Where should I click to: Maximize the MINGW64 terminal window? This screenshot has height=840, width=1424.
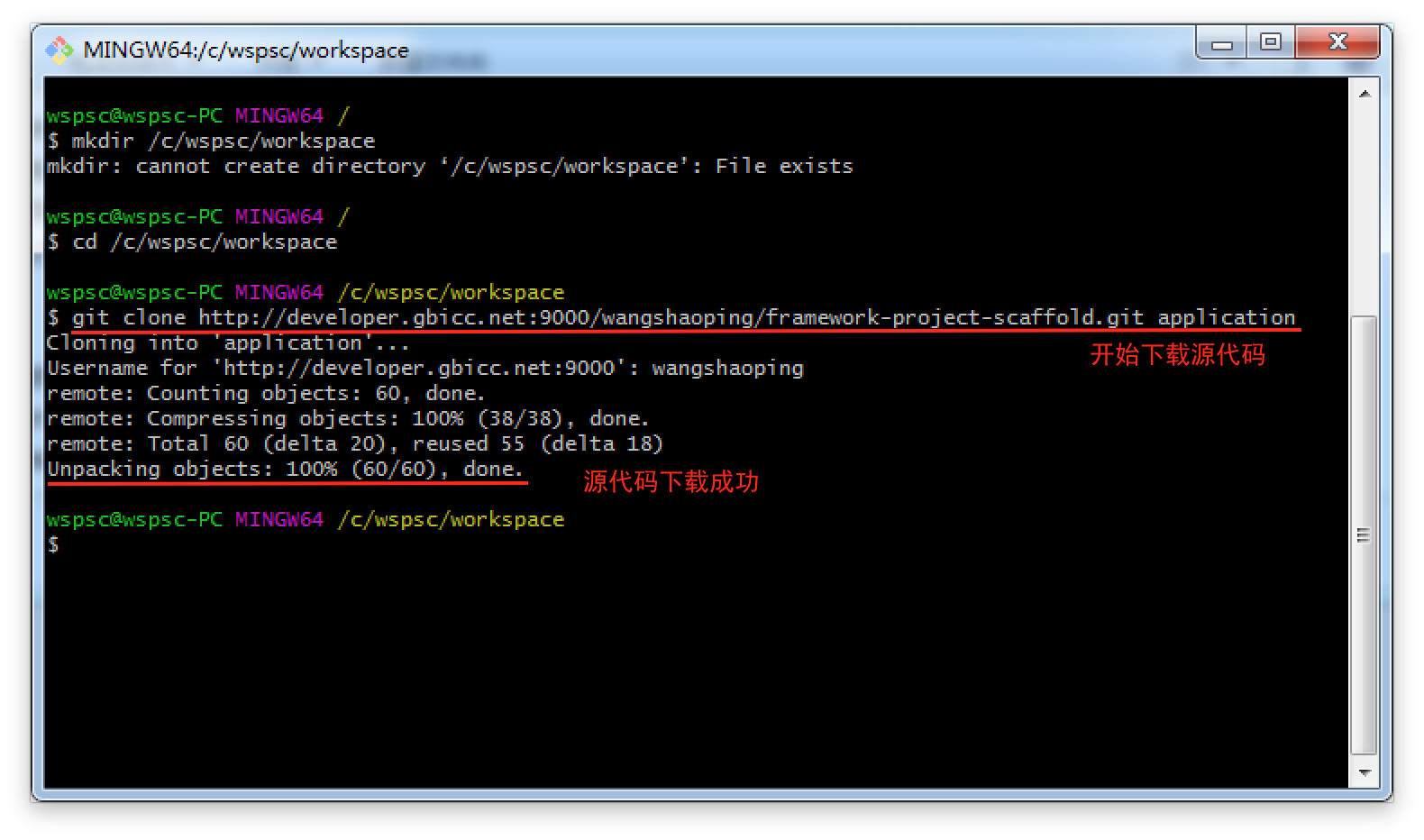click(1271, 42)
